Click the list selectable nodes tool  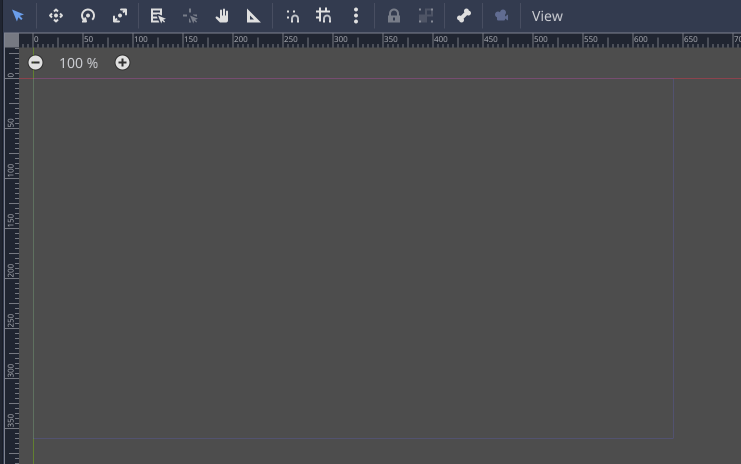(x=157, y=16)
